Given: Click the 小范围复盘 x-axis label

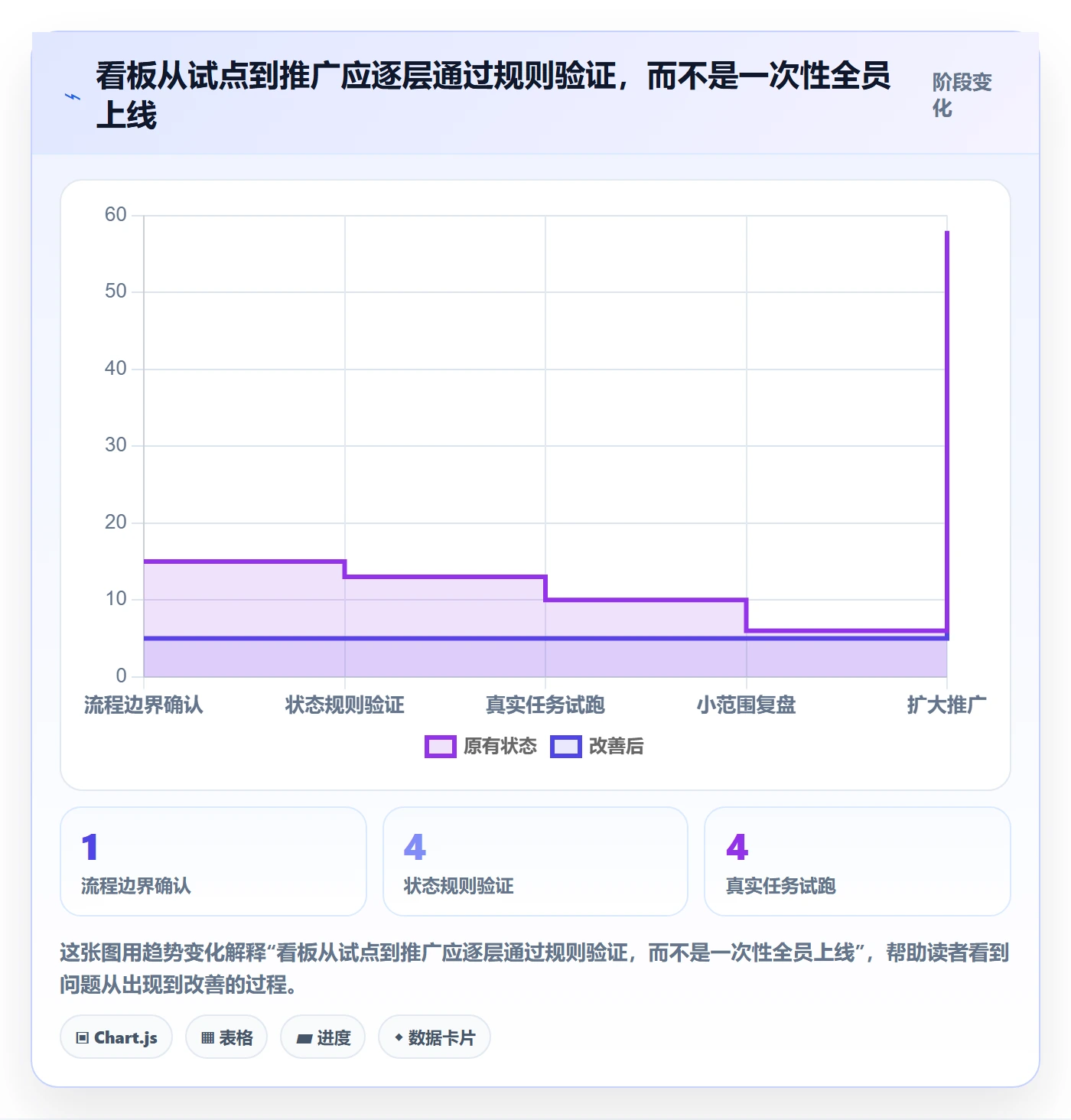Looking at the screenshot, I should [747, 705].
